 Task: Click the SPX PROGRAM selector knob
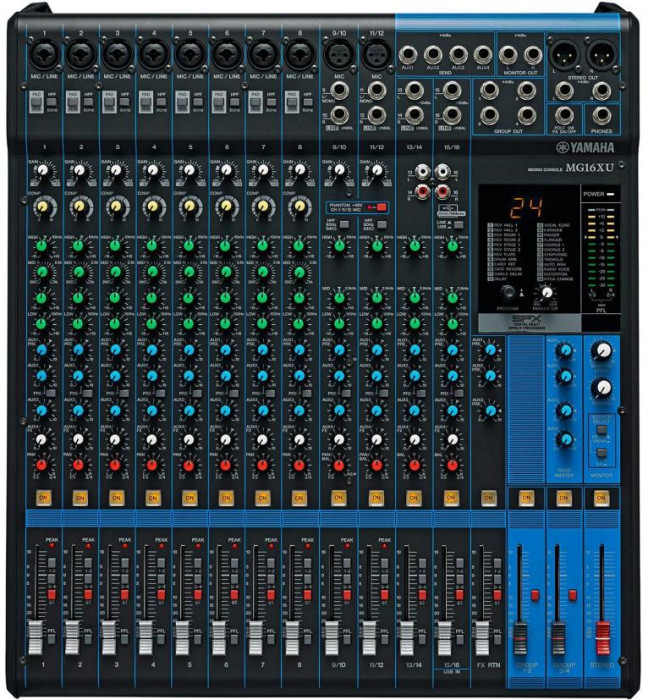pos(508,292)
